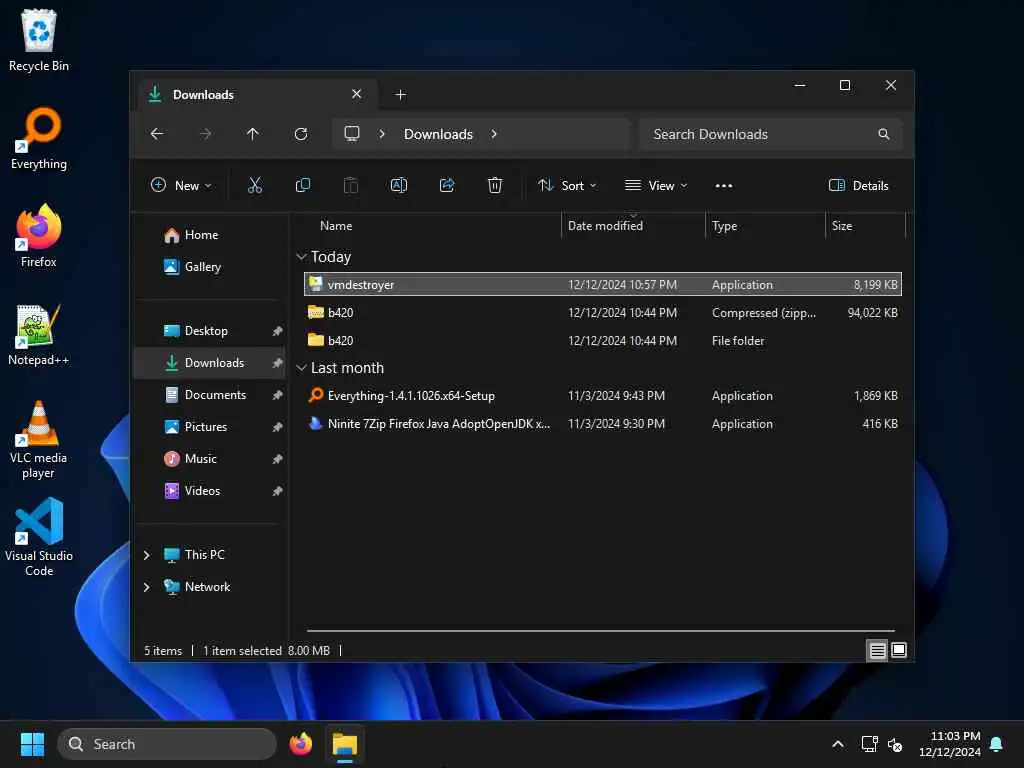Image resolution: width=1024 pixels, height=768 pixels.
Task: Open the New dropdown menu
Action: point(181,185)
